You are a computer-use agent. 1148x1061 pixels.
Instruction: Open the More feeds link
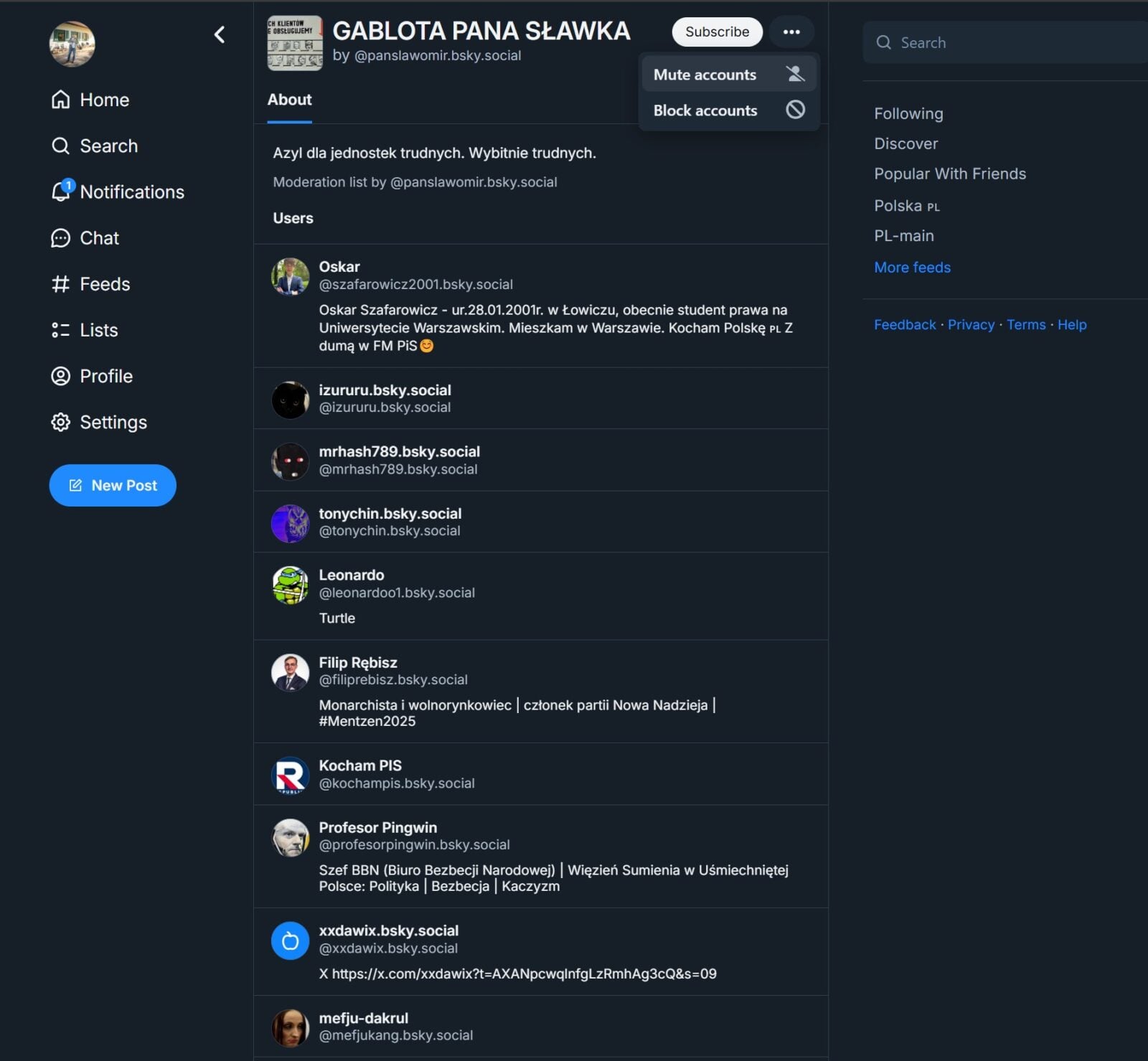tap(912, 267)
